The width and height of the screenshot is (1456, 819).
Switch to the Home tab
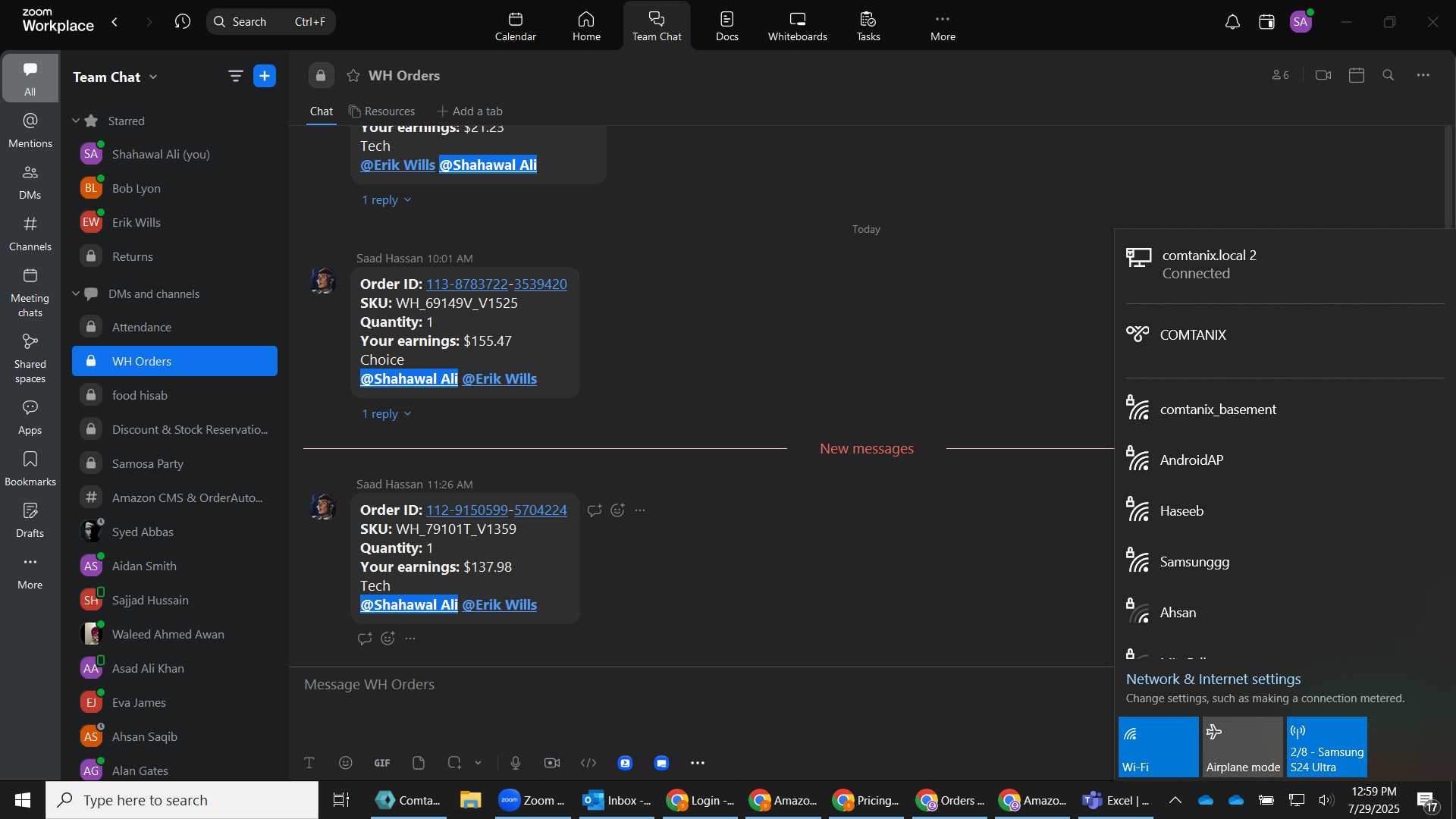pos(586,26)
